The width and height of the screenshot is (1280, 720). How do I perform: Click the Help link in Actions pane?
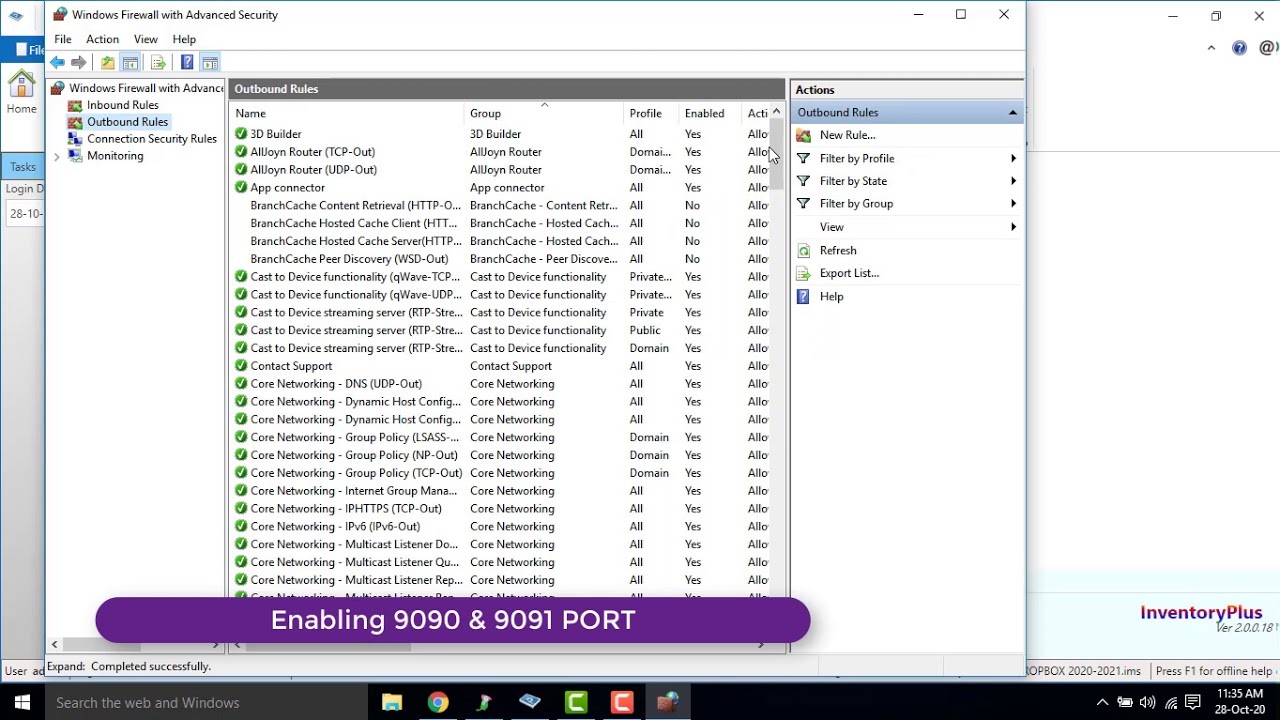pyautogui.click(x=831, y=296)
